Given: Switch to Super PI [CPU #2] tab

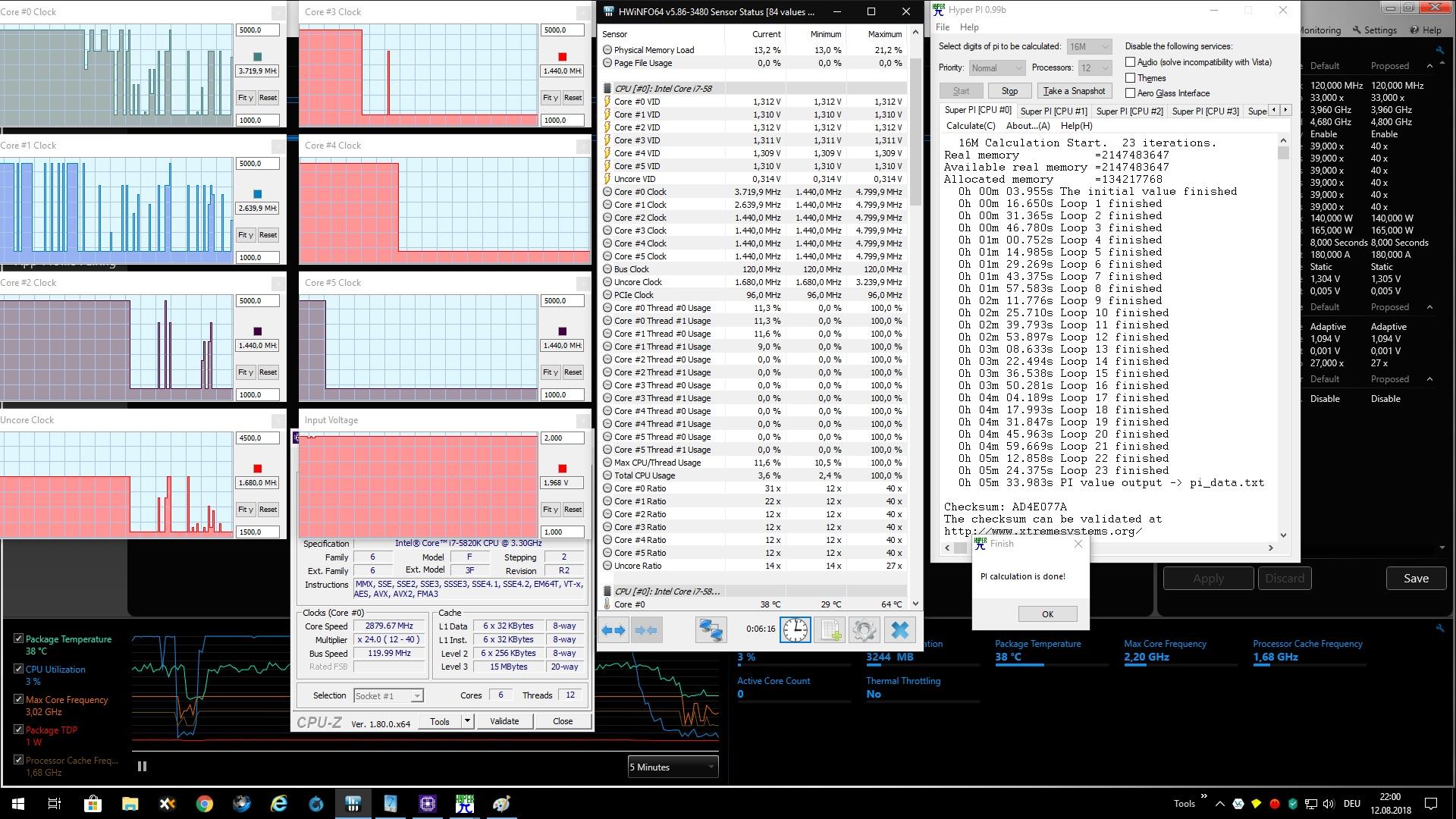Looking at the screenshot, I should [1129, 111].
